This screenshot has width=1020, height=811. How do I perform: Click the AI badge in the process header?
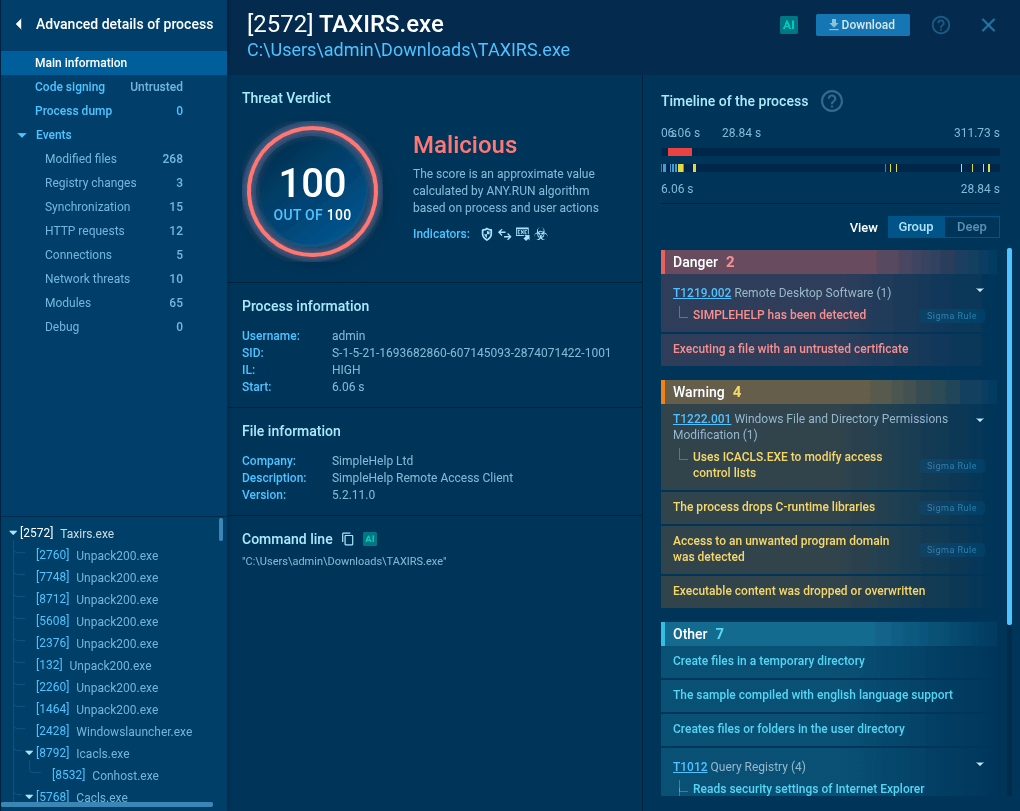788,24
